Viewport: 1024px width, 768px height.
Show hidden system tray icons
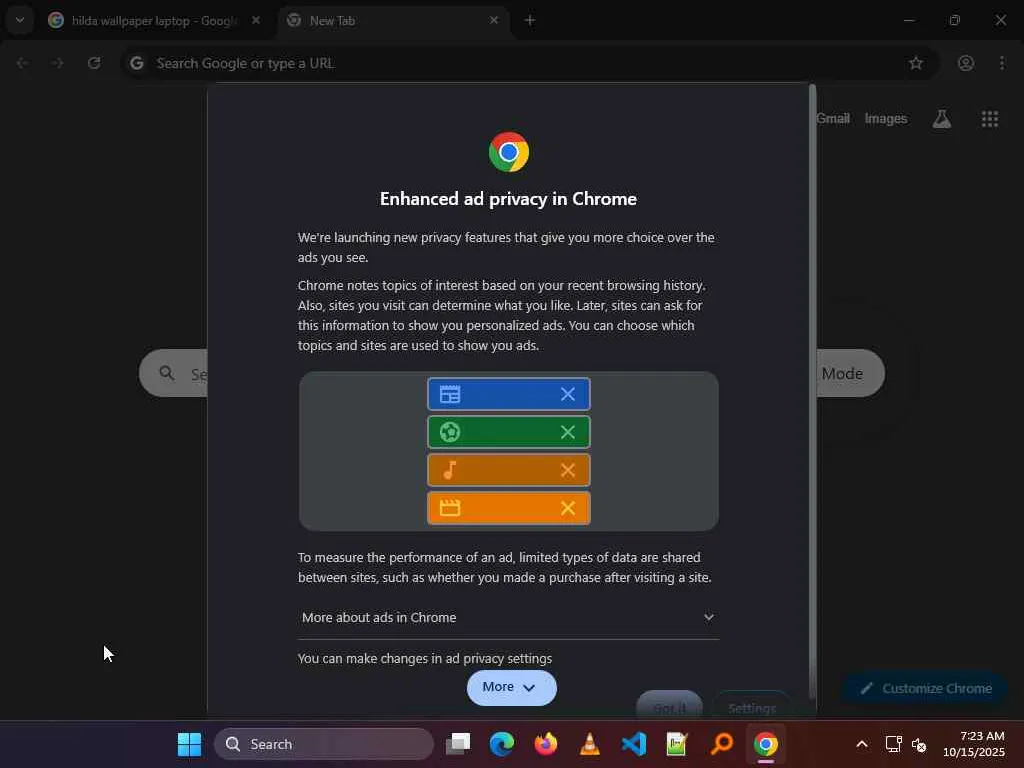861,744
